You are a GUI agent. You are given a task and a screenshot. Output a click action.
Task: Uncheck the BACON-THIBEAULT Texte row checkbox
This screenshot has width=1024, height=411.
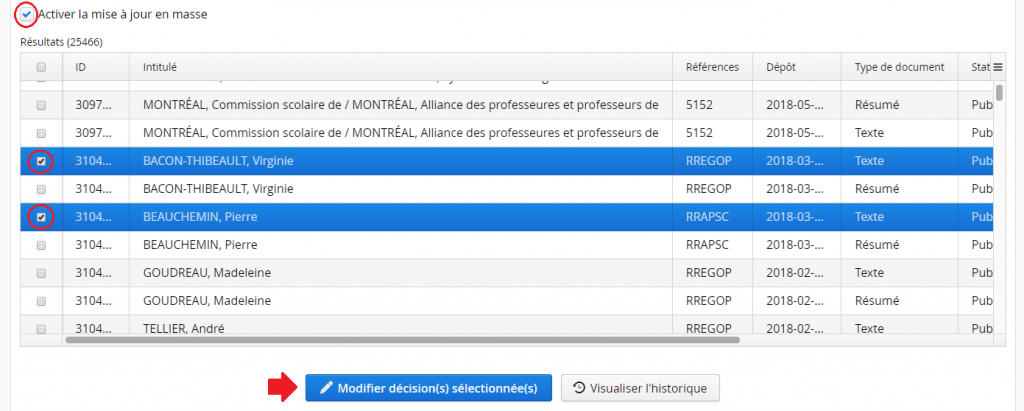41,161
